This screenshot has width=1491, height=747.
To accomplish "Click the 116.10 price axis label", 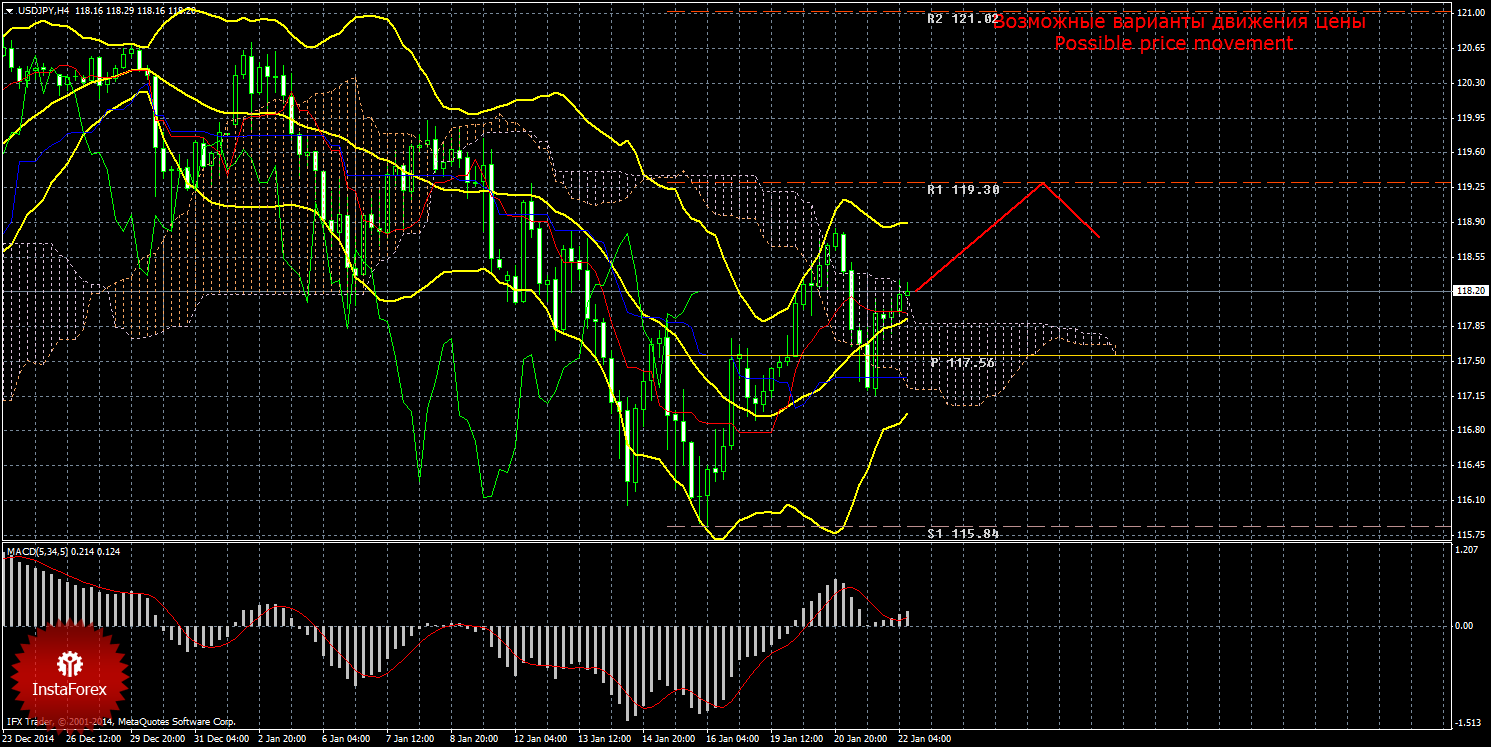I will tap(1469, 499).
